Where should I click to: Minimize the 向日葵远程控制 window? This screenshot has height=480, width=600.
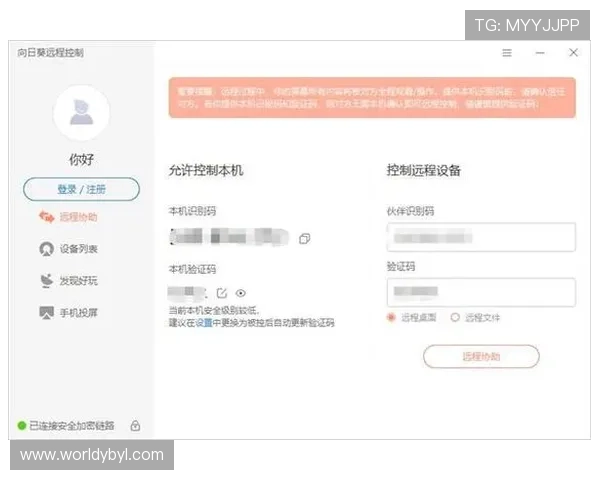pos(540,53)
